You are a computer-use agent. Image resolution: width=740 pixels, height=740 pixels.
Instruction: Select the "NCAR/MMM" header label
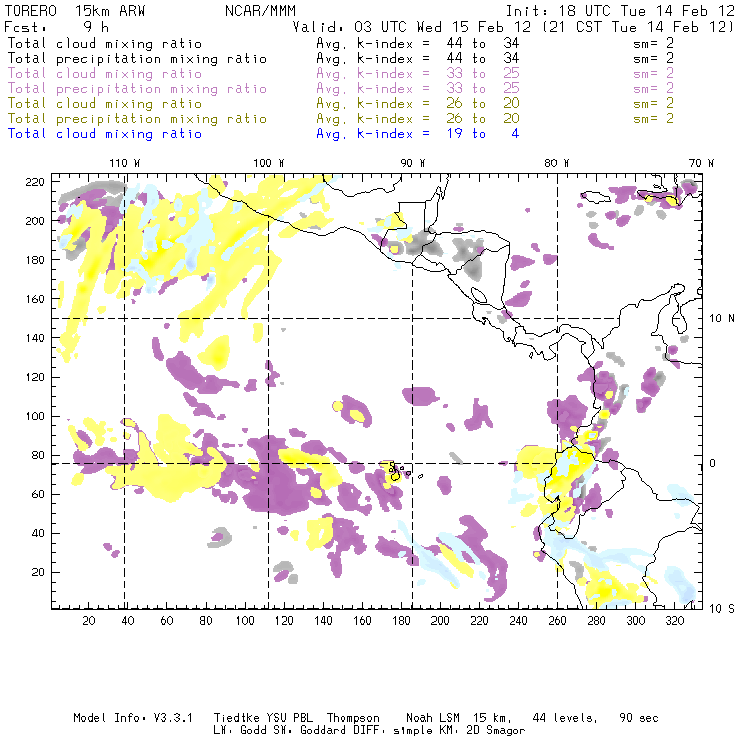[x=260, y=11]
